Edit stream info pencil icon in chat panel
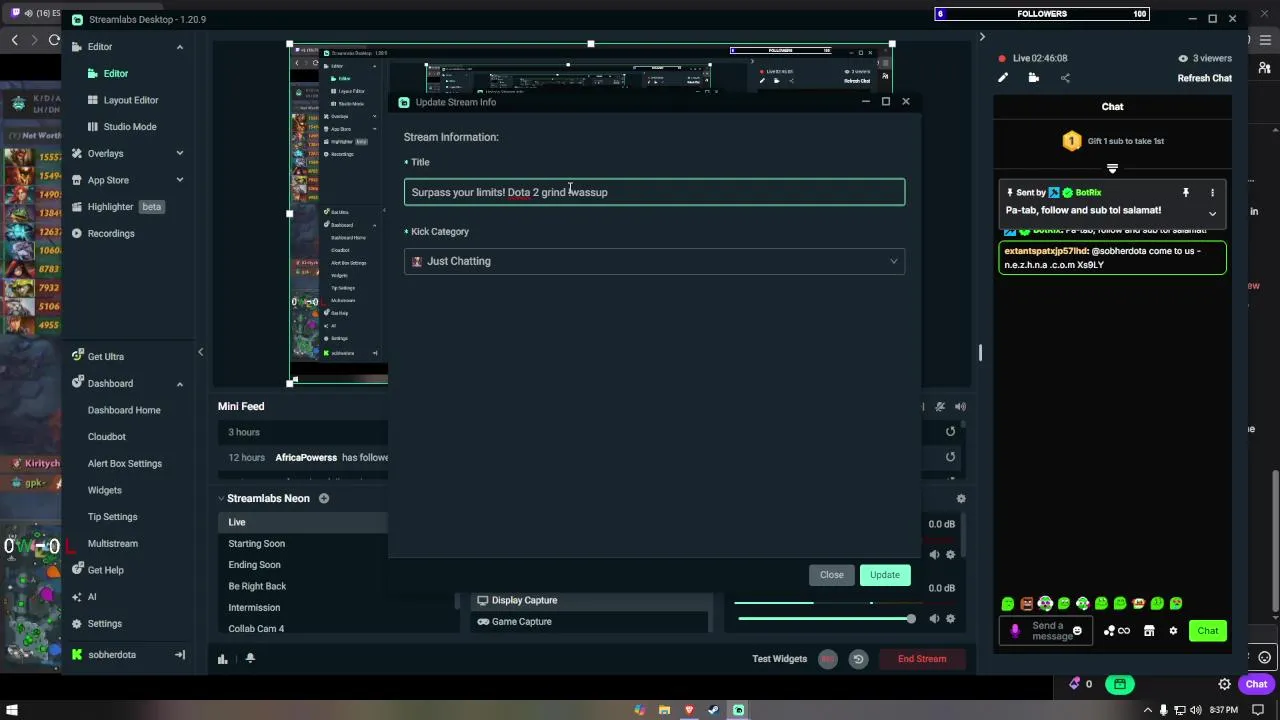The image size is (1280, 720). coord(1003,78)
